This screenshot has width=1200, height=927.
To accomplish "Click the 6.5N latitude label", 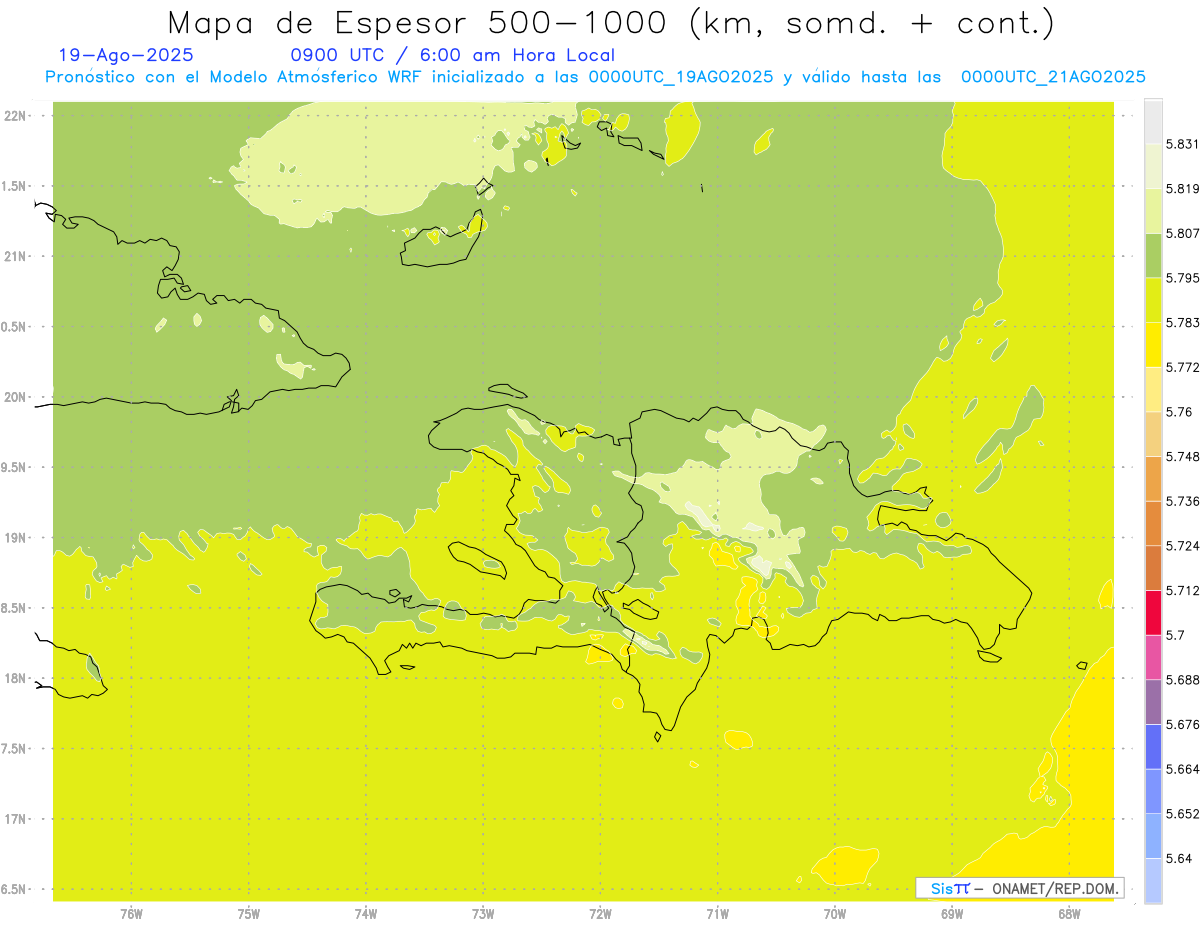I will (x=16, y=890).
